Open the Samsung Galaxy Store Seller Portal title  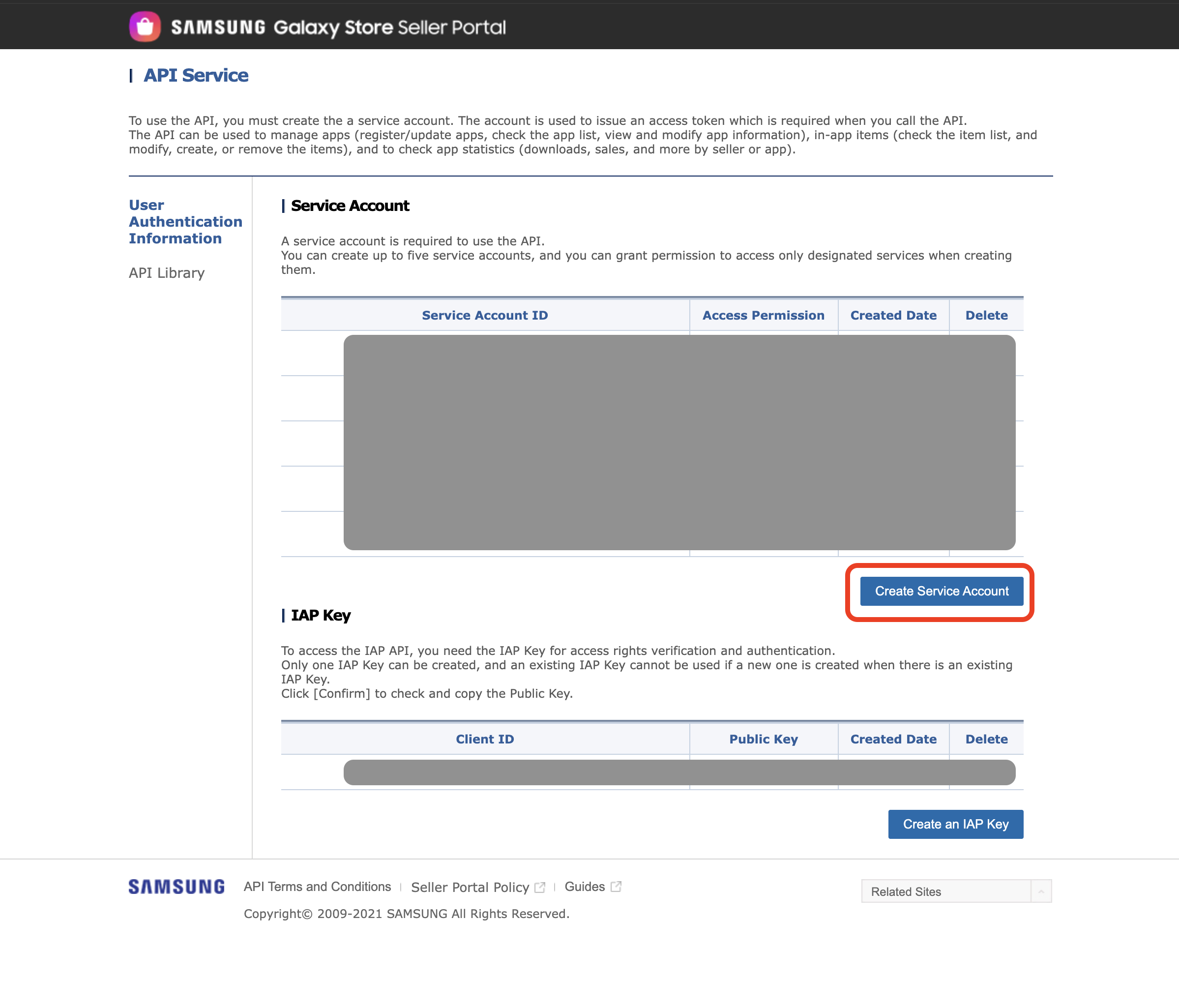[x=338, y=28]
